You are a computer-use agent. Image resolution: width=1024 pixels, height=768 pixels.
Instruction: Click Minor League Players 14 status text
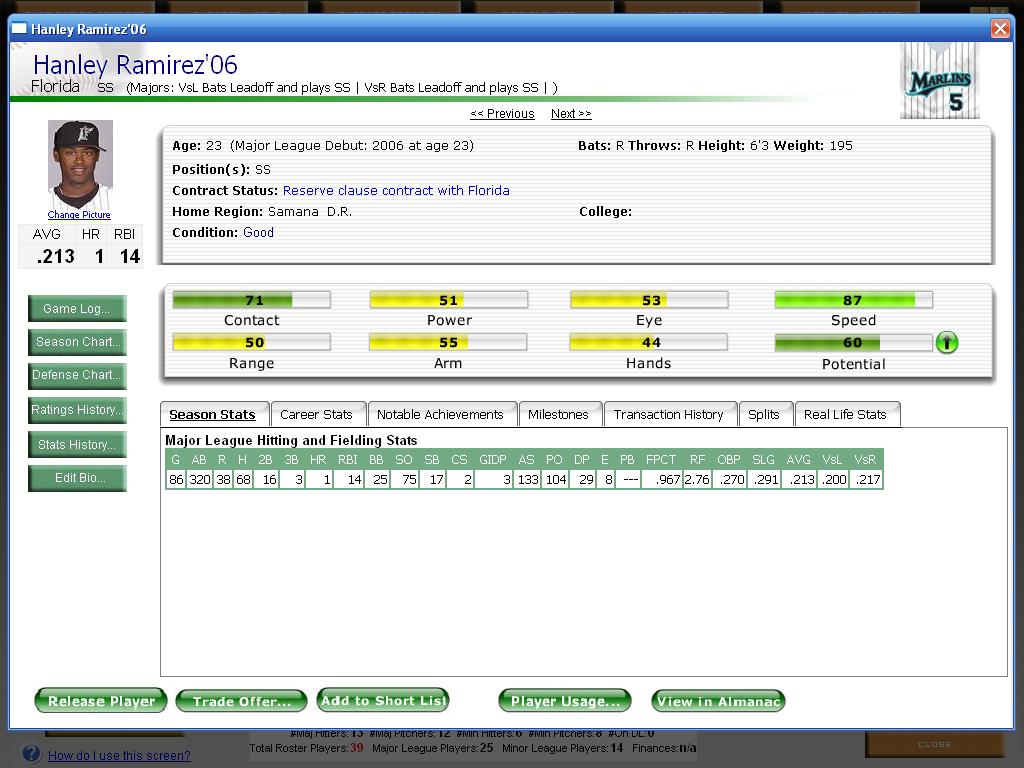[x=562, y=748]
